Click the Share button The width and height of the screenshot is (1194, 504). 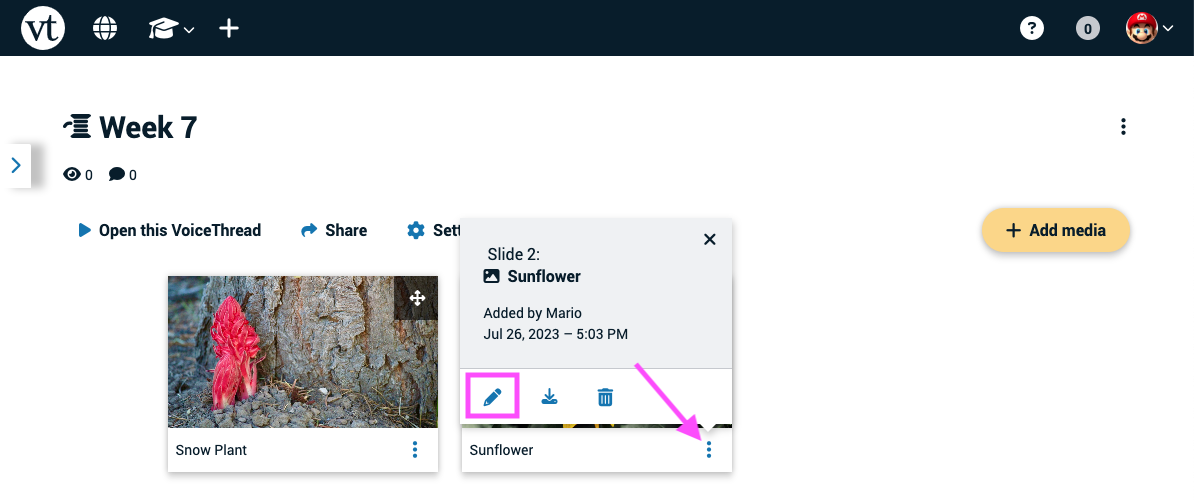[334, 230]
